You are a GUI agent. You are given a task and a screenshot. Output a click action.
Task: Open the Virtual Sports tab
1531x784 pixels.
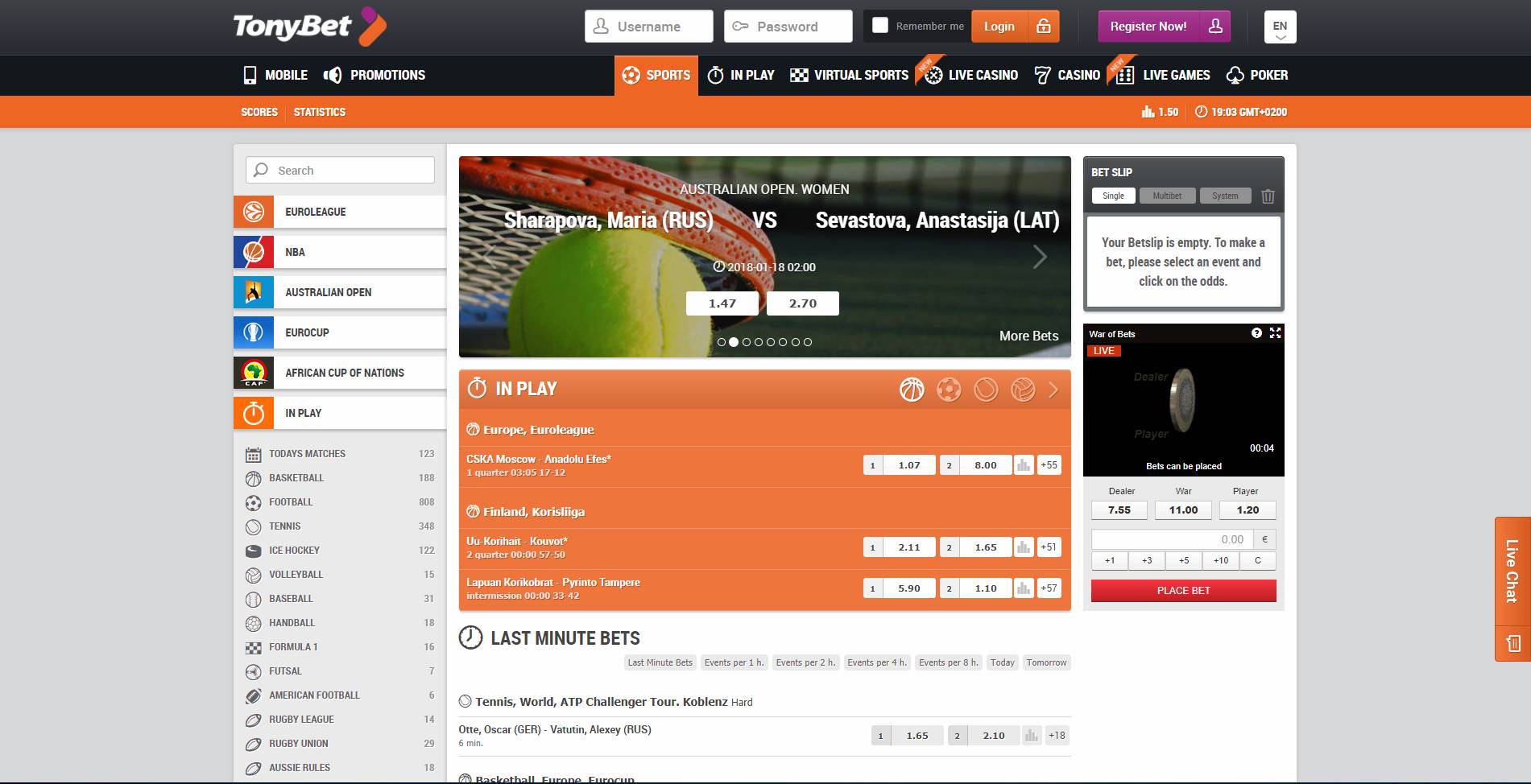tap(849, 75)
